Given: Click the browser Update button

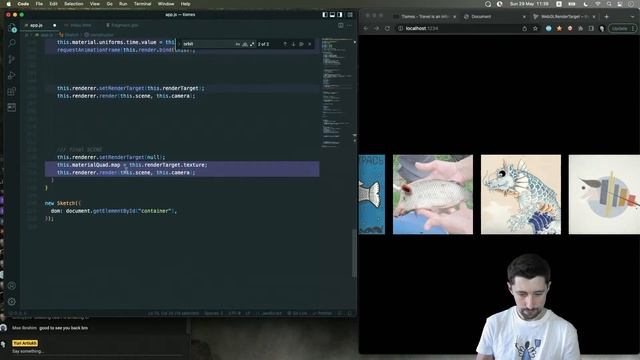Looking at the screenshot, I should coord(622,29).
